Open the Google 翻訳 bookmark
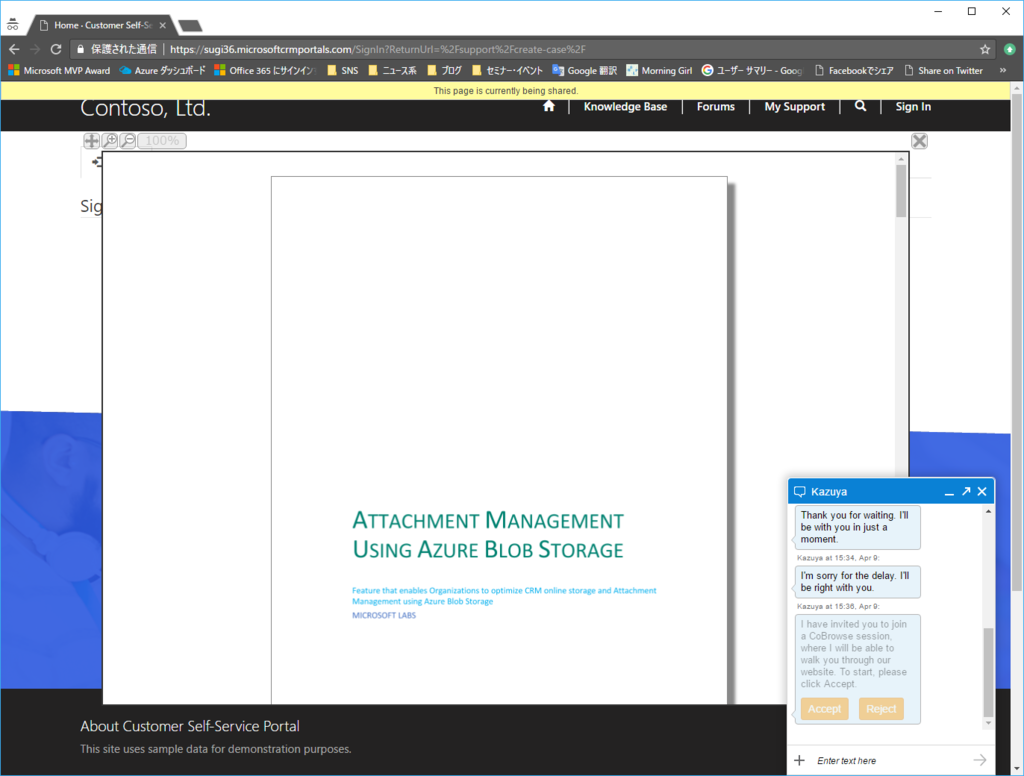Image resolution: width=1024 pixels, height=776 pixels. (x=584, y=71)
